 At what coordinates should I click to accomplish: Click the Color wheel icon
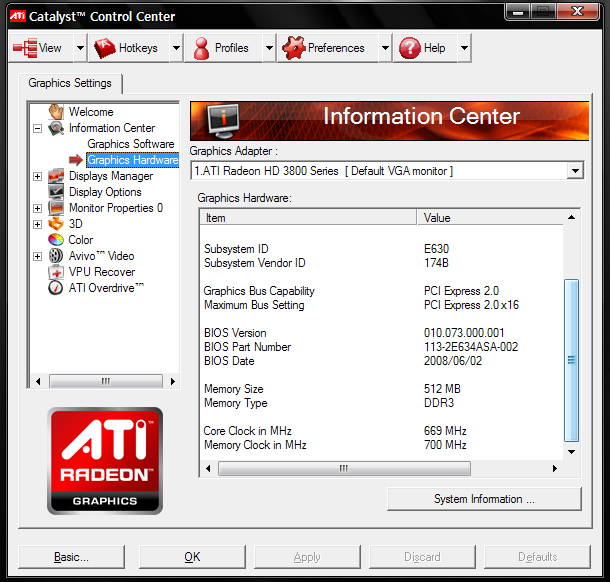tap(56, 240)
